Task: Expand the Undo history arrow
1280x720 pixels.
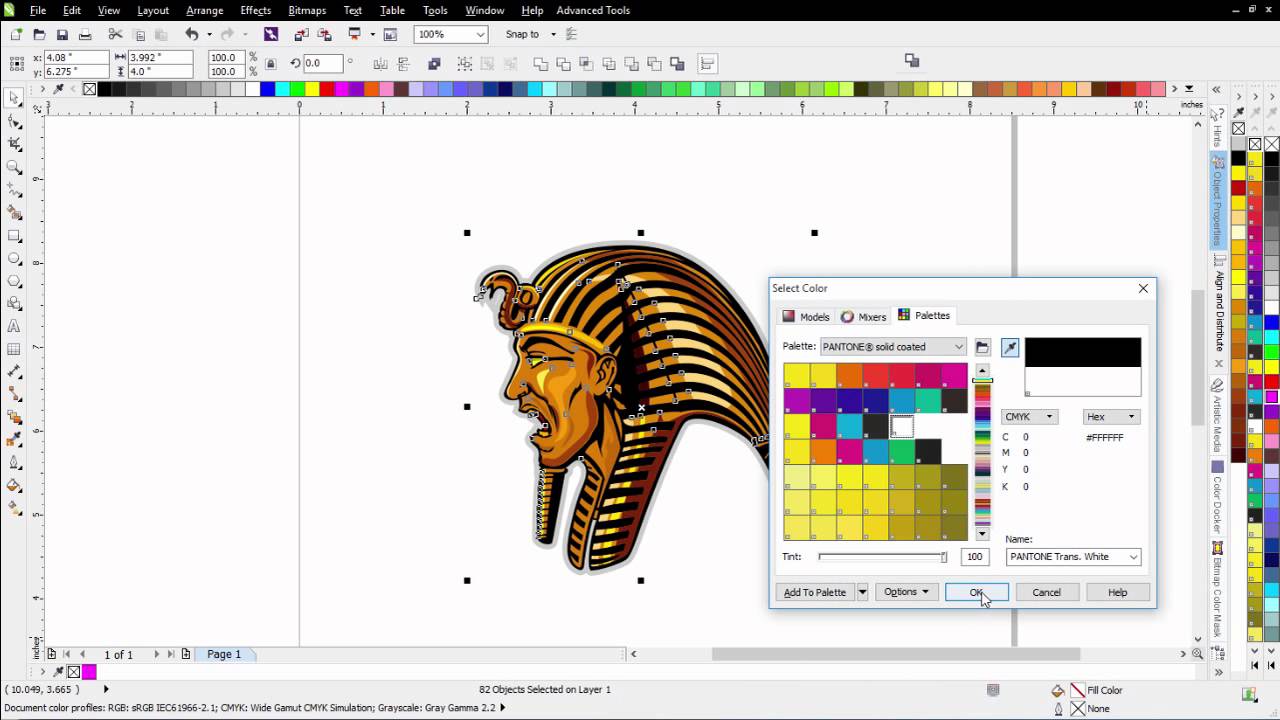Action: click(x=208, y=34)
